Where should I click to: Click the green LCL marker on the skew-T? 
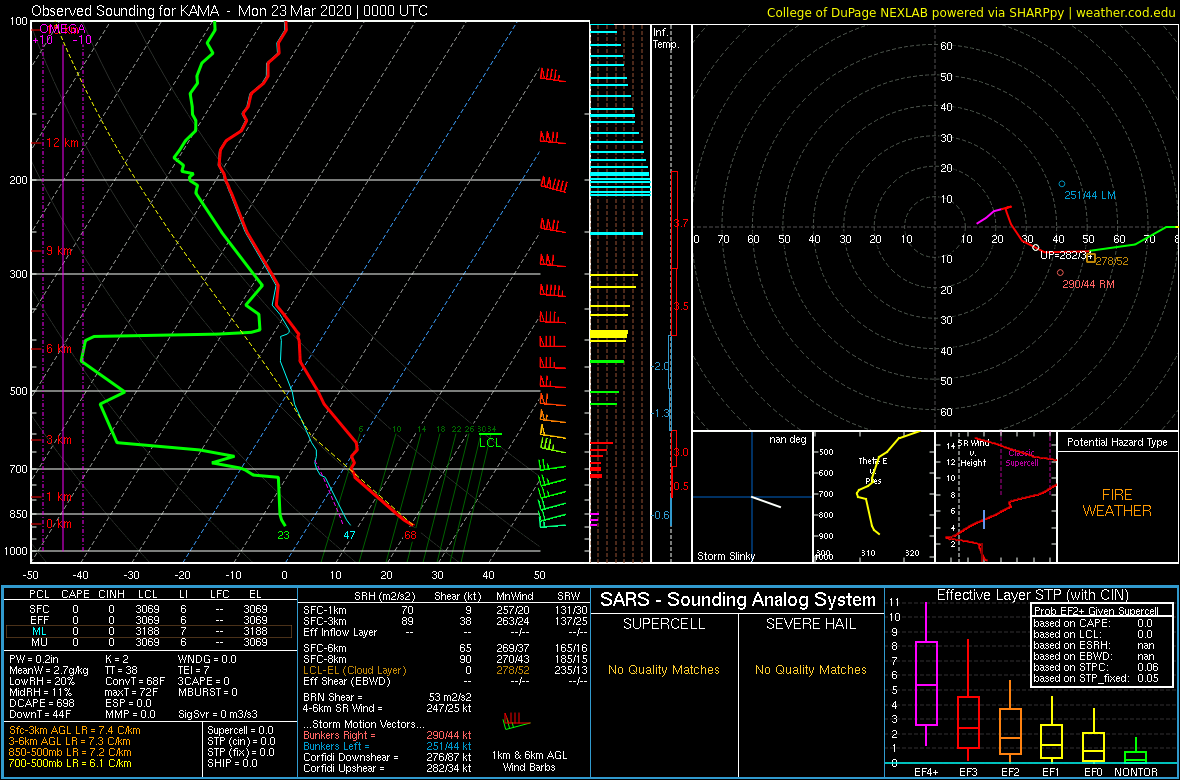pos(490,440)
